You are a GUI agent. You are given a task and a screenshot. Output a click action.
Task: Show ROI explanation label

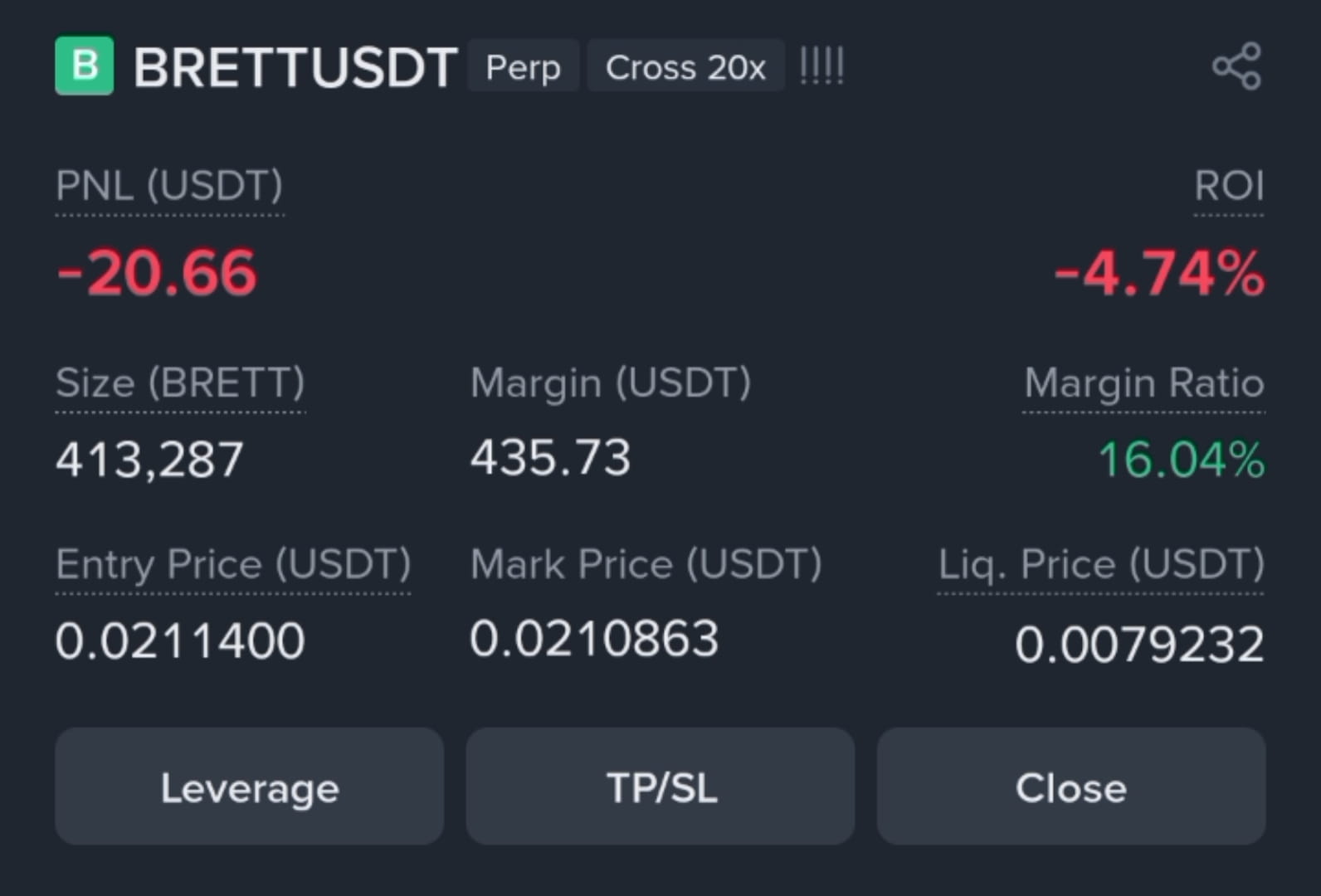click(x=1229, y=186)
